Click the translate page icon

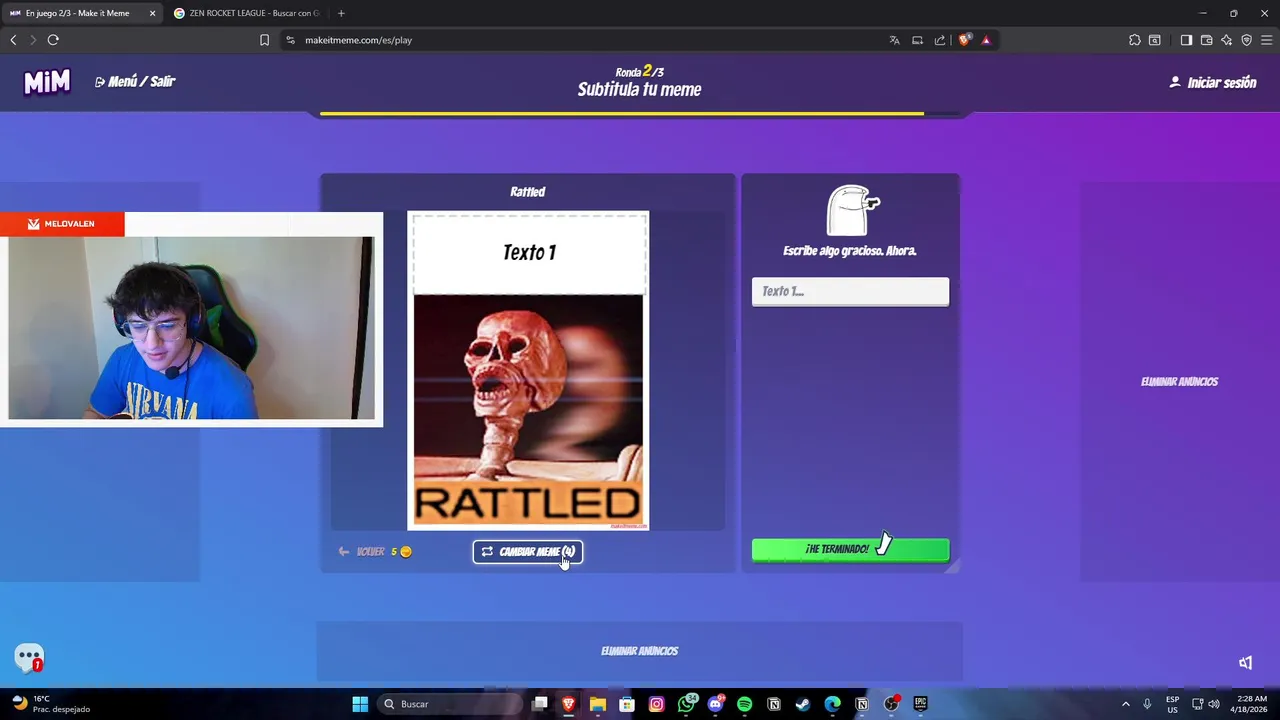click(894, 40)
